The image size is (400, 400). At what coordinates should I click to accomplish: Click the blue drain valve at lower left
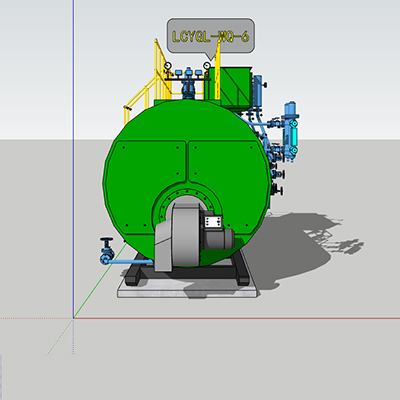coord(107,251)
